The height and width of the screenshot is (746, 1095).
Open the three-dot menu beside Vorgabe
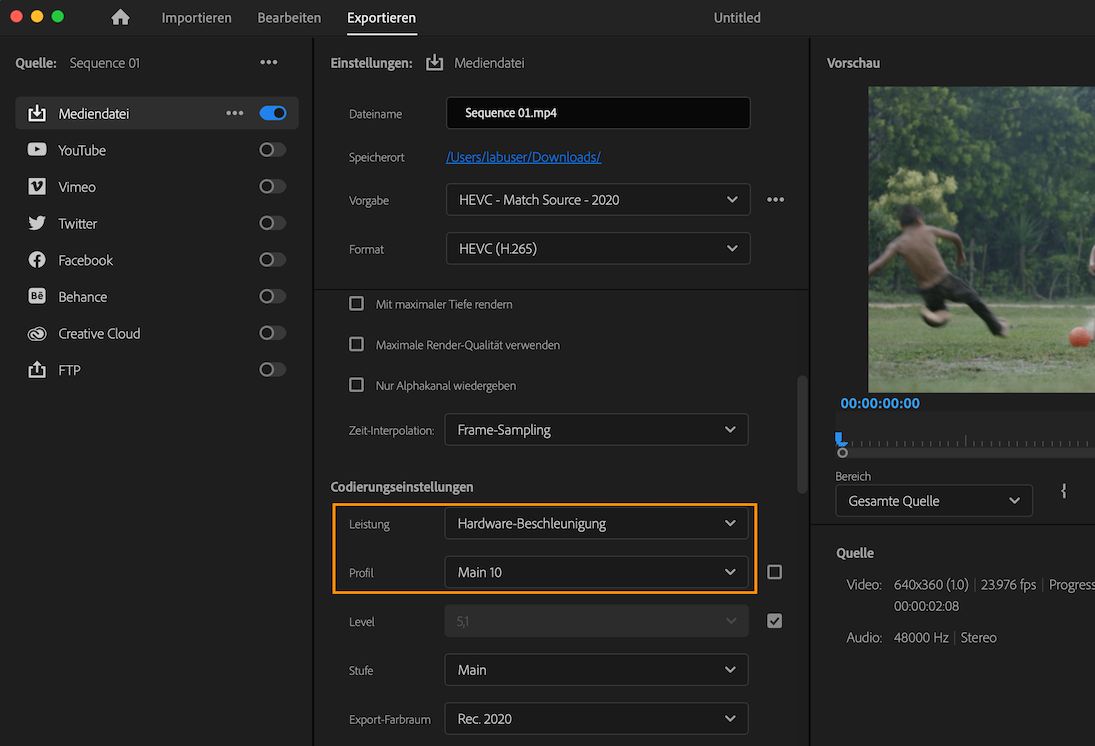[775, 200]
